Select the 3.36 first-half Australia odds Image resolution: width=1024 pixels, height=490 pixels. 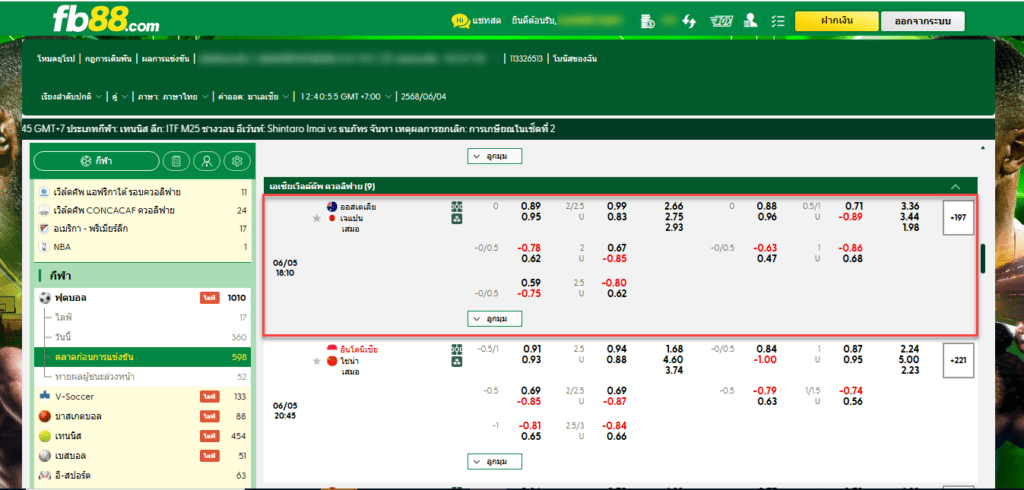tap(909, 206)
